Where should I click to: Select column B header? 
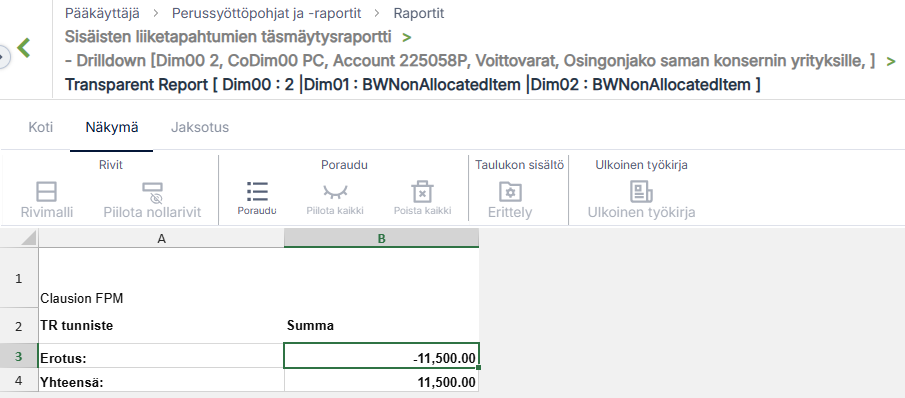click(382, 238)
